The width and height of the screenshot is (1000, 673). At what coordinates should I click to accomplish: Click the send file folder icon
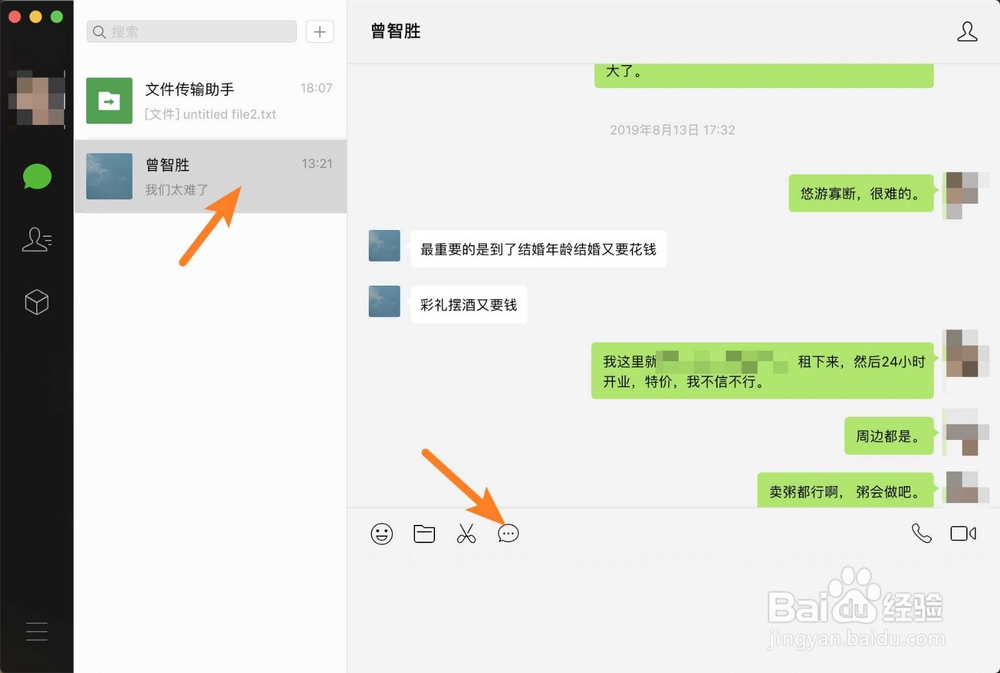pos(423,533)
